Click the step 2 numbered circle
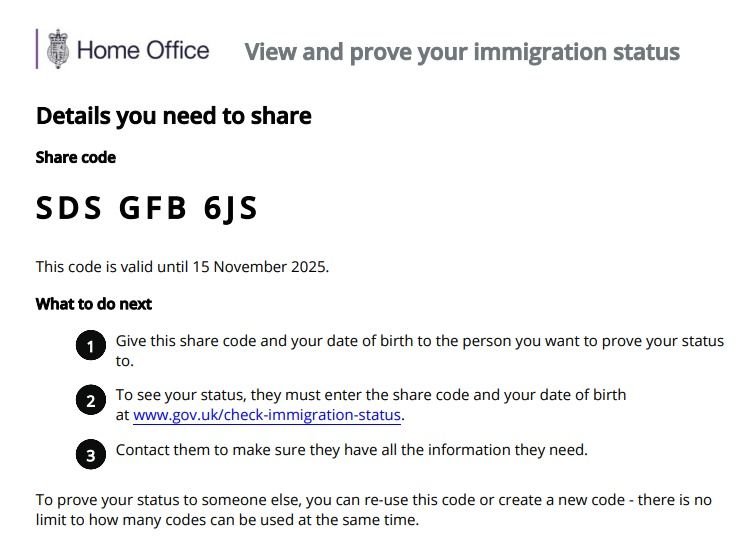Screen dimensions: 753x540 (x=91, y=400)
